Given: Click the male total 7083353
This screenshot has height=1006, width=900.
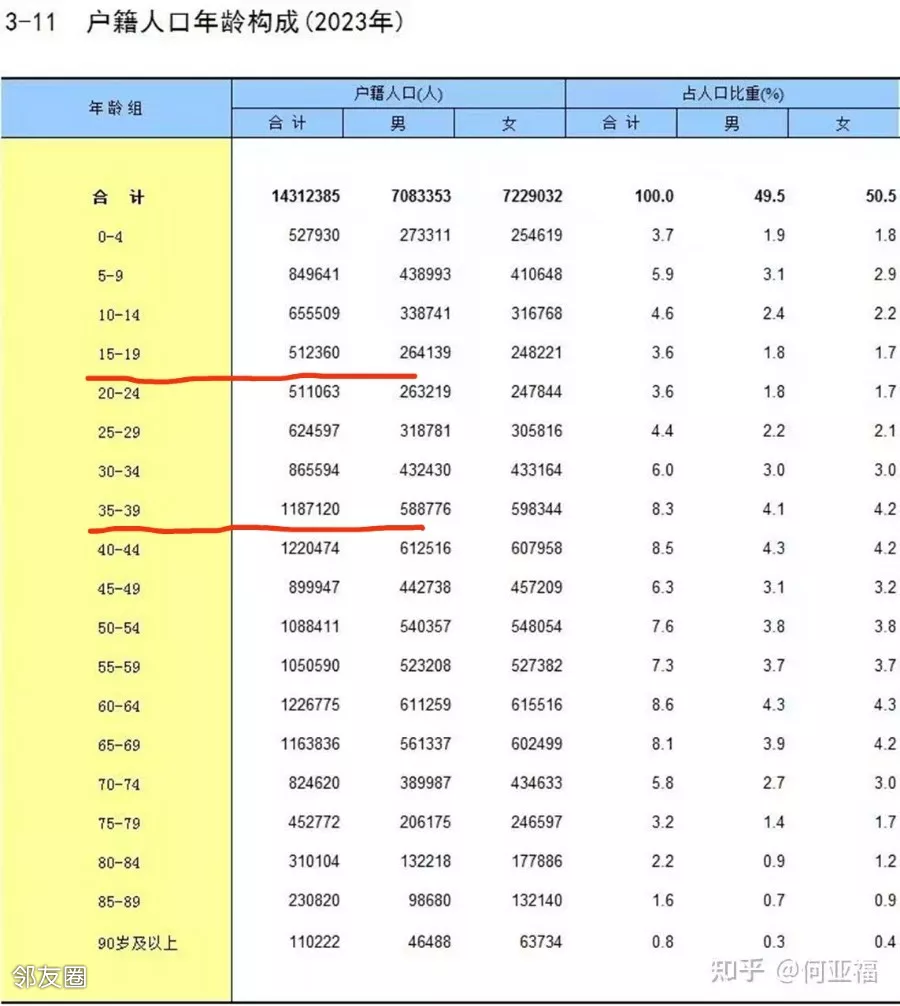Looking at the screenshot, I should click(420, 197).
